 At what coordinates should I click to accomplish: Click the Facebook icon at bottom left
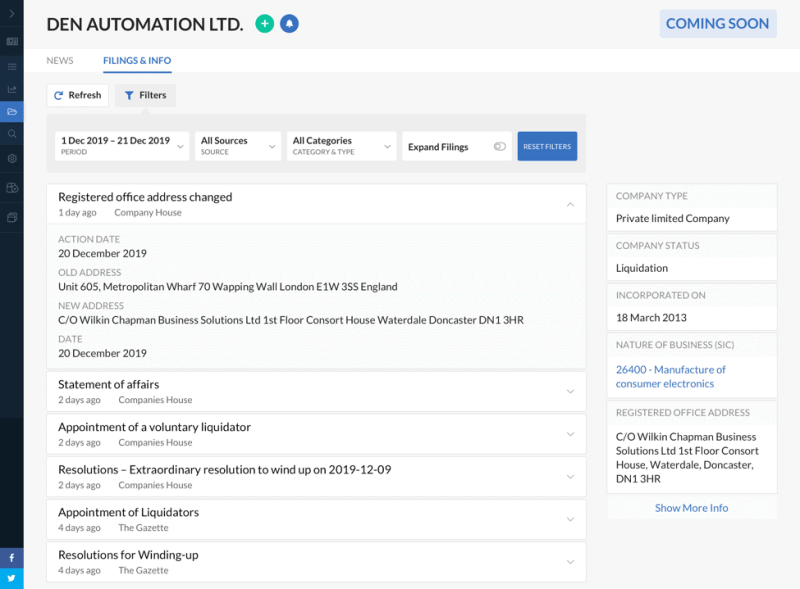point(10,558)
